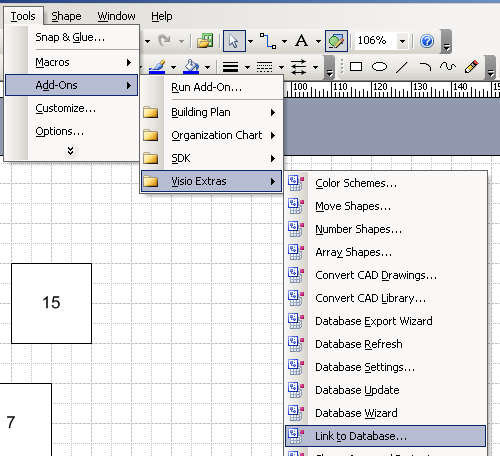This screenshot has height=456, width=500.
Task: Select the Add-Ons menu item
Action: point(72,85)
